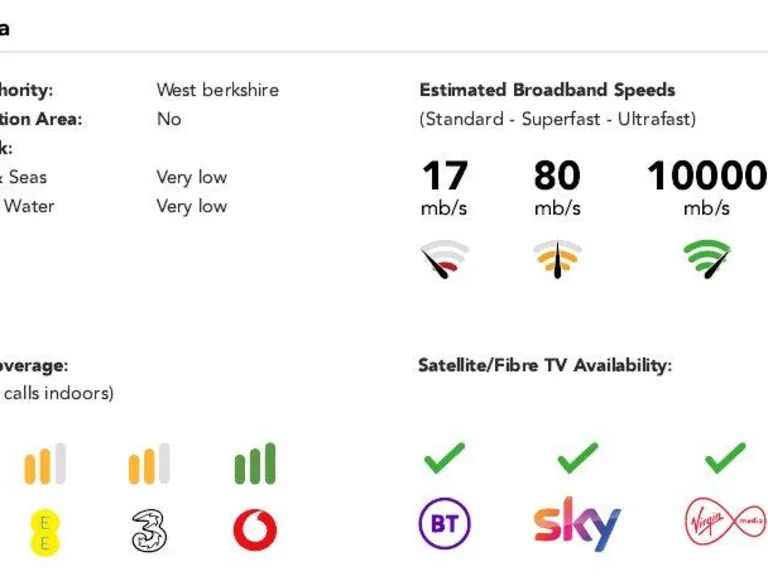Click the green signal bars above Vodafone
768x576 pixels.
(x=255, y=463)
